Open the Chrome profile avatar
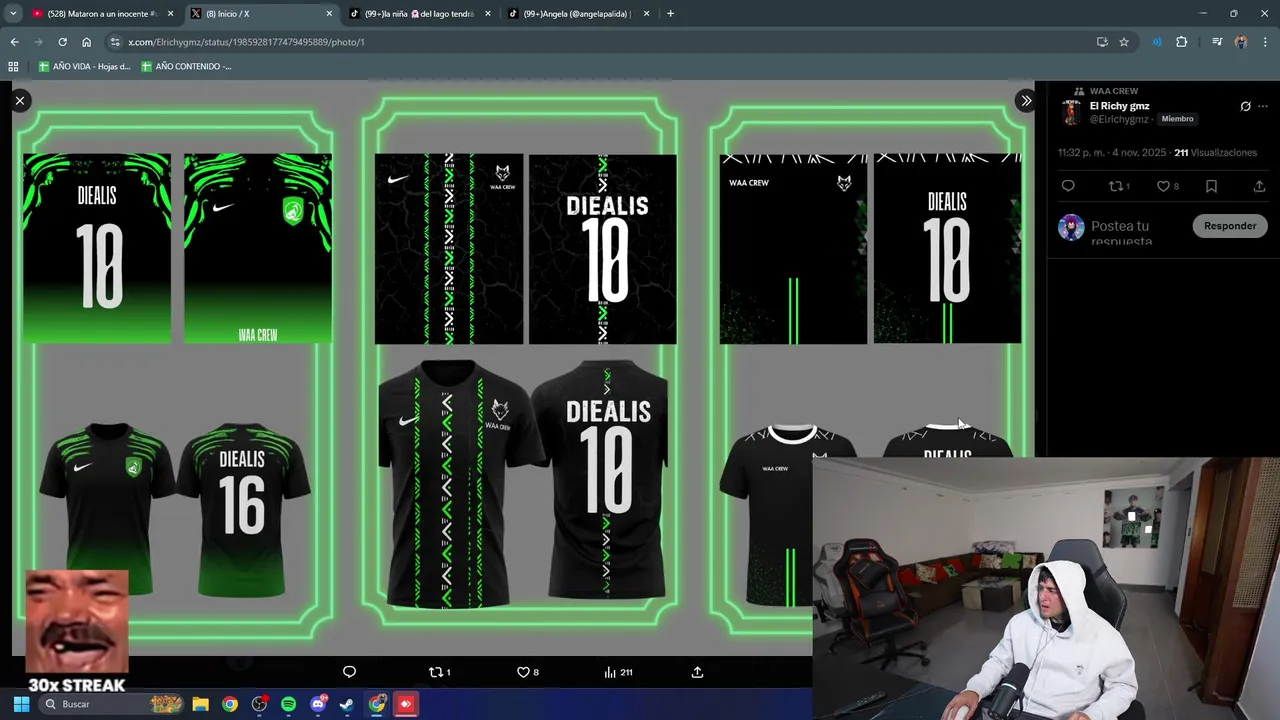 (x=1241, y=42)
